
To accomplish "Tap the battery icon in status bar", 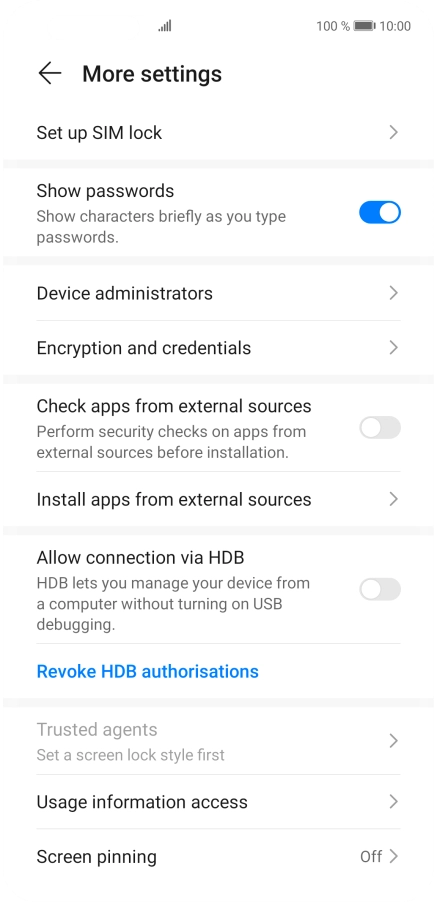I will pos(364,26).
